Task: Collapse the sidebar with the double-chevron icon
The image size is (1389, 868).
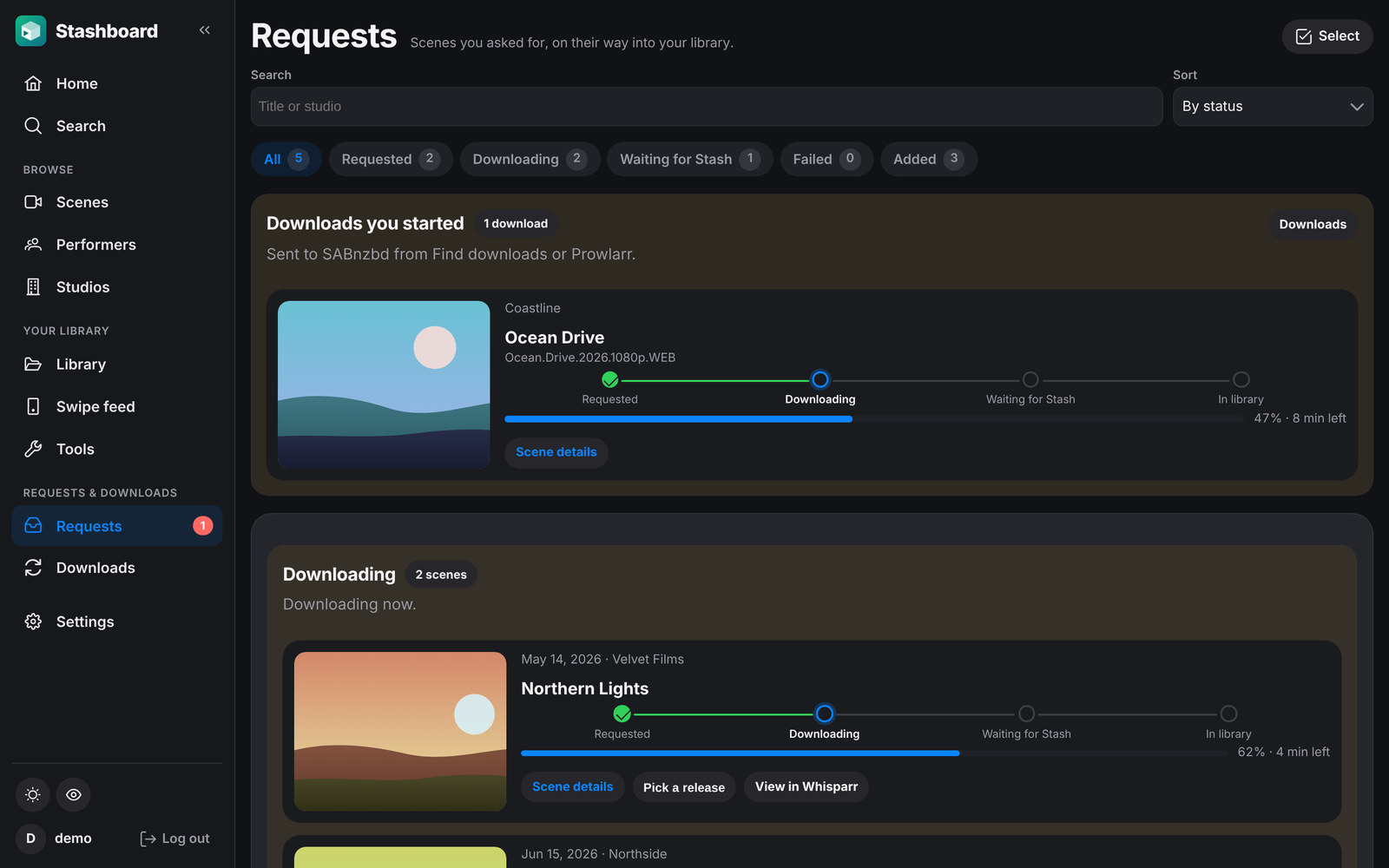Action: tap(205, 30)
